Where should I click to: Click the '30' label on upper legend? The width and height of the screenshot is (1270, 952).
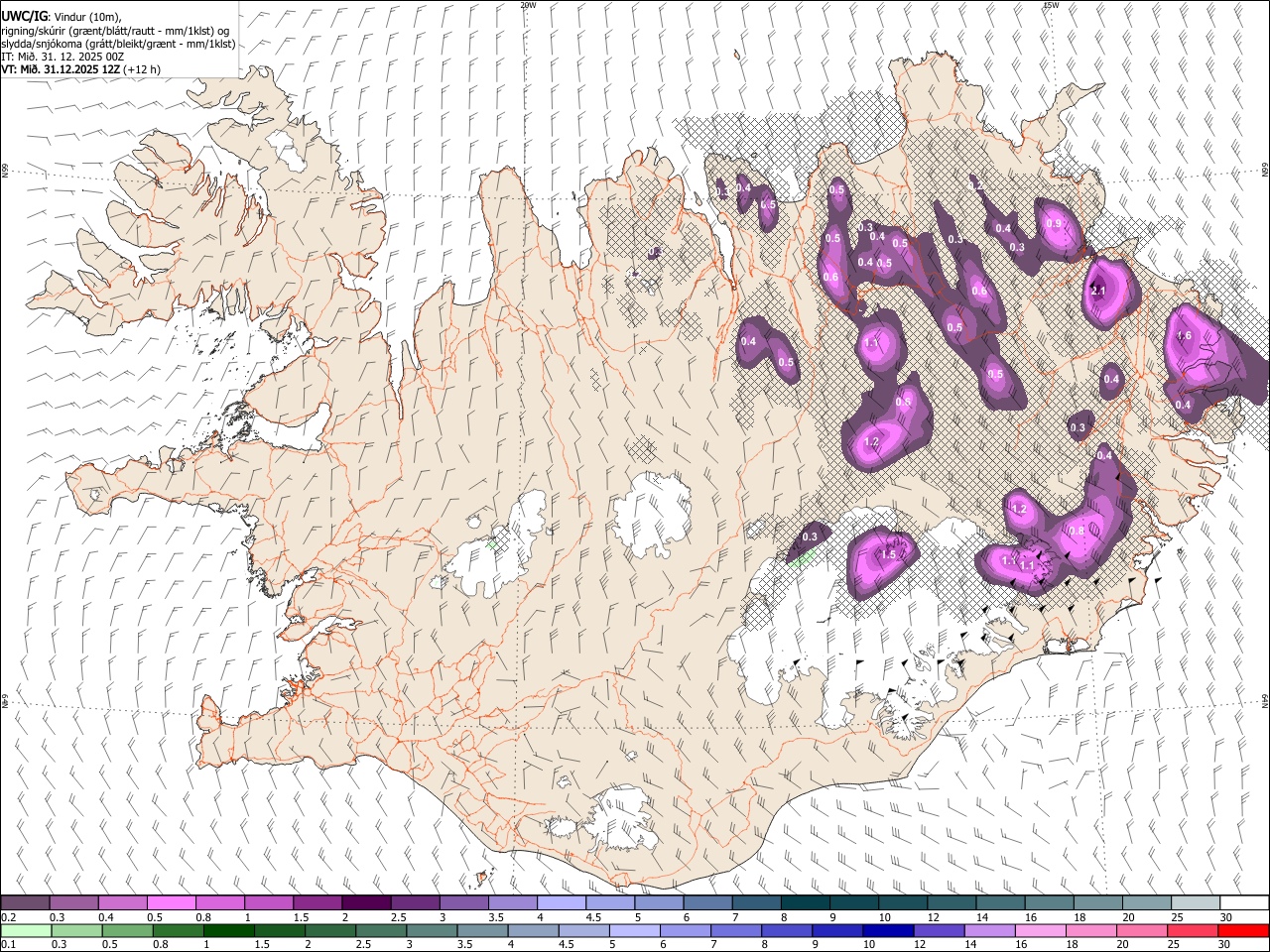coord(1226,917)
